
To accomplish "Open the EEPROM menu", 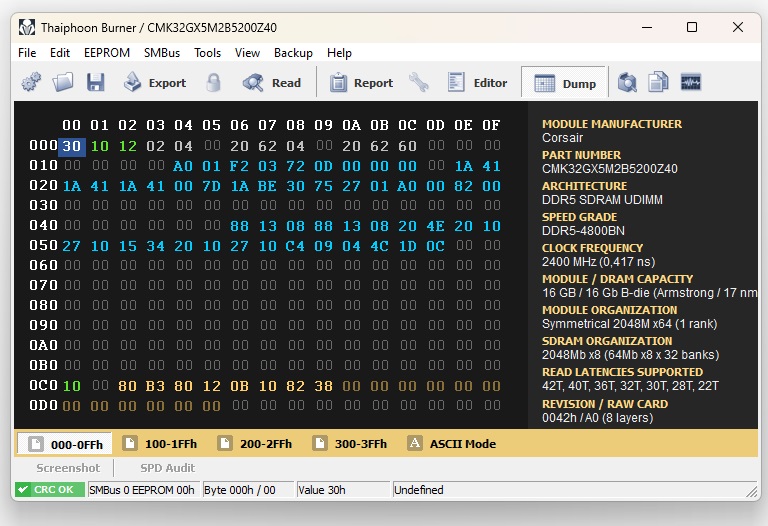I will (107, 53).
